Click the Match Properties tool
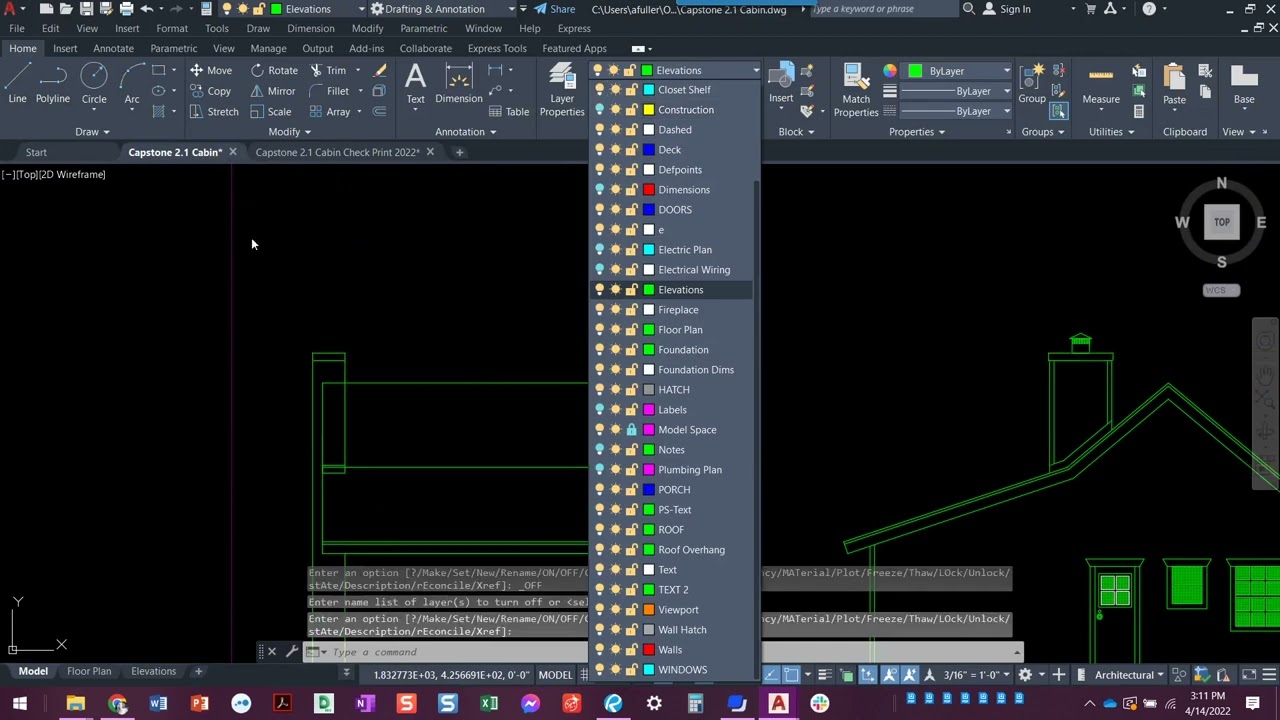This screenshot has height=720, width=1280. pyautogui.click(x=856, y=90)
